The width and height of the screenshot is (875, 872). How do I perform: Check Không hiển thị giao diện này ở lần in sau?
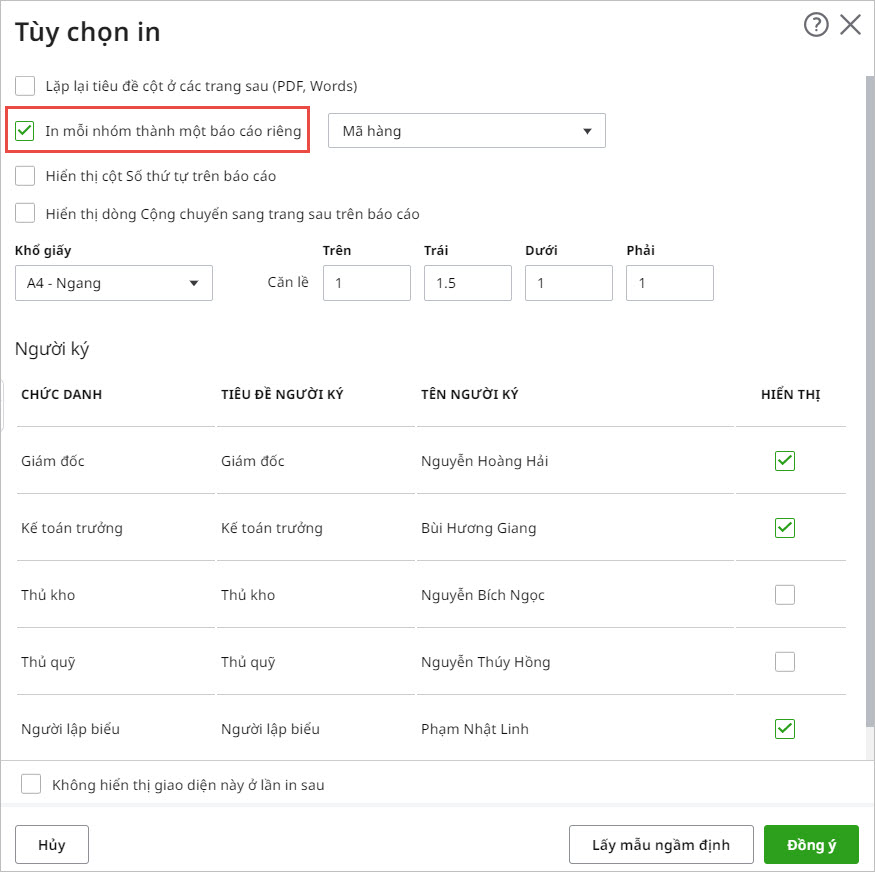pyautogui.click(x=32, y=785)
